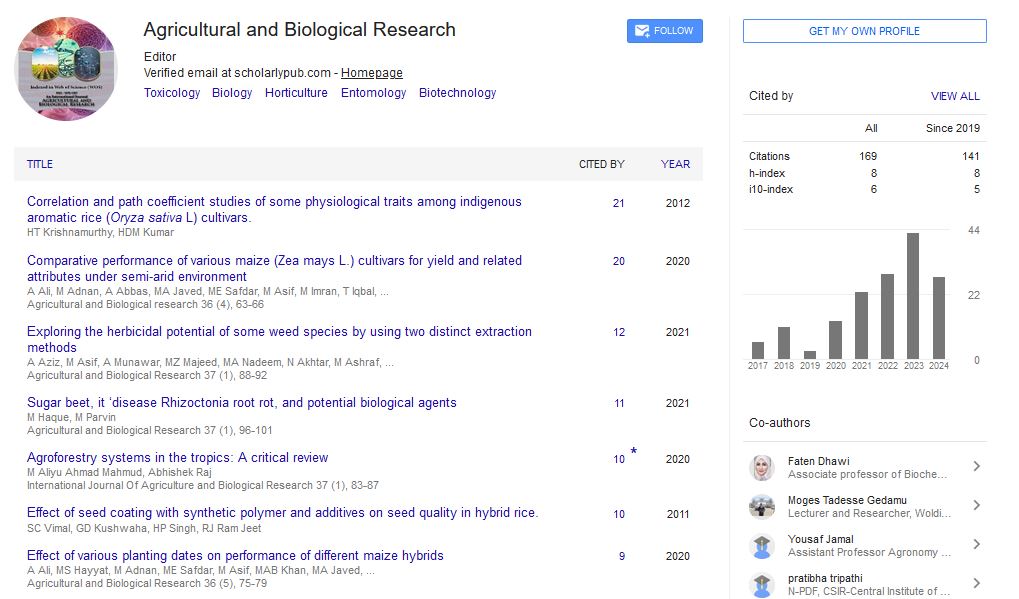Image resolution: width=1019 pixels, height=599 pixels.
Task: Select the Toxicology interest tag
Action: [x=172, y=93]
